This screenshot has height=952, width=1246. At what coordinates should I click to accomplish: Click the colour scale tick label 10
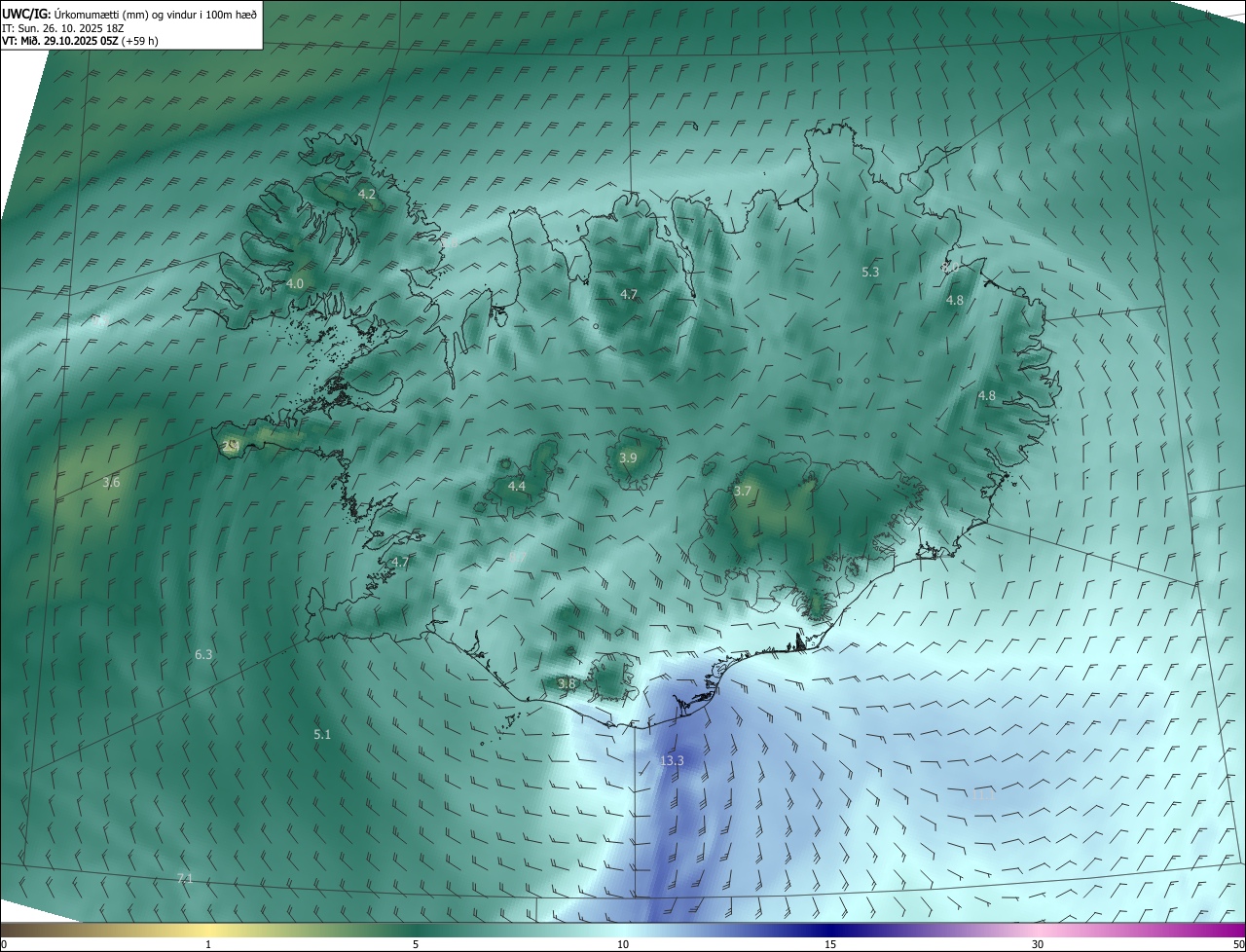pyautogui.click(x=623, y=944)
